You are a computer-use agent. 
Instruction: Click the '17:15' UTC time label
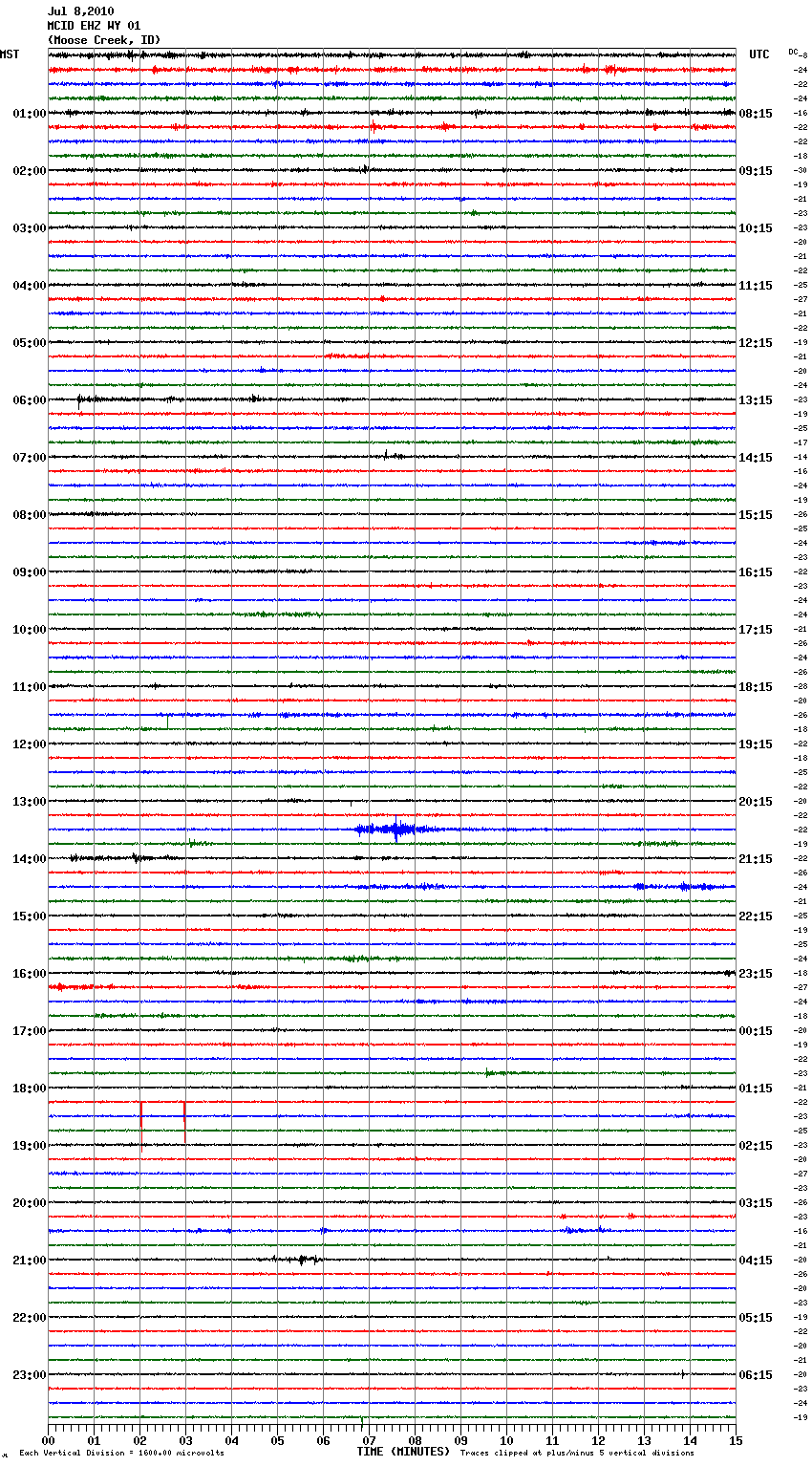[756, 630]
